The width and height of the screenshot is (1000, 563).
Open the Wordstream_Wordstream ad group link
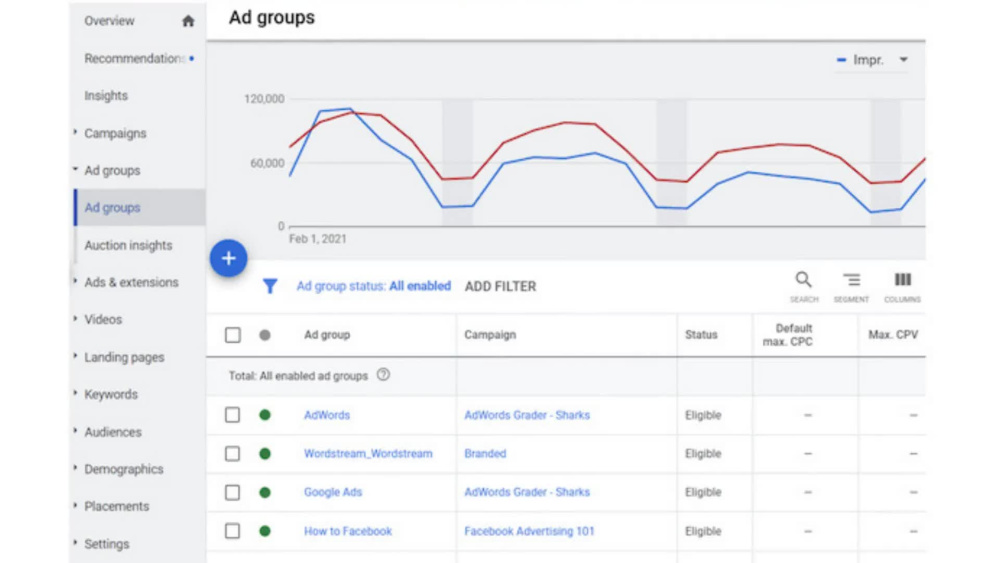[368, 454]
